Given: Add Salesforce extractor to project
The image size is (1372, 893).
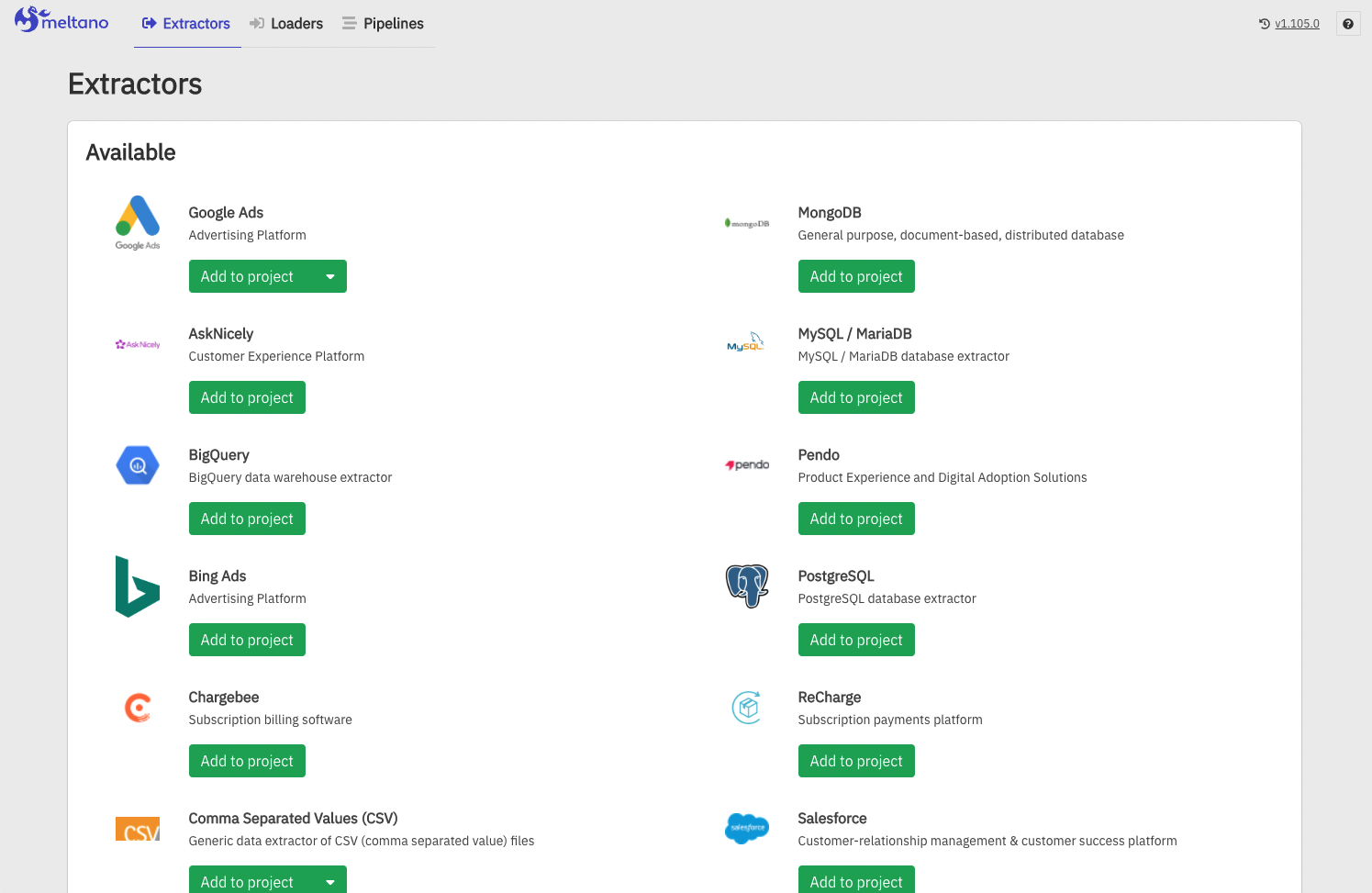Looking at the screenshot, I should [856, 881].
